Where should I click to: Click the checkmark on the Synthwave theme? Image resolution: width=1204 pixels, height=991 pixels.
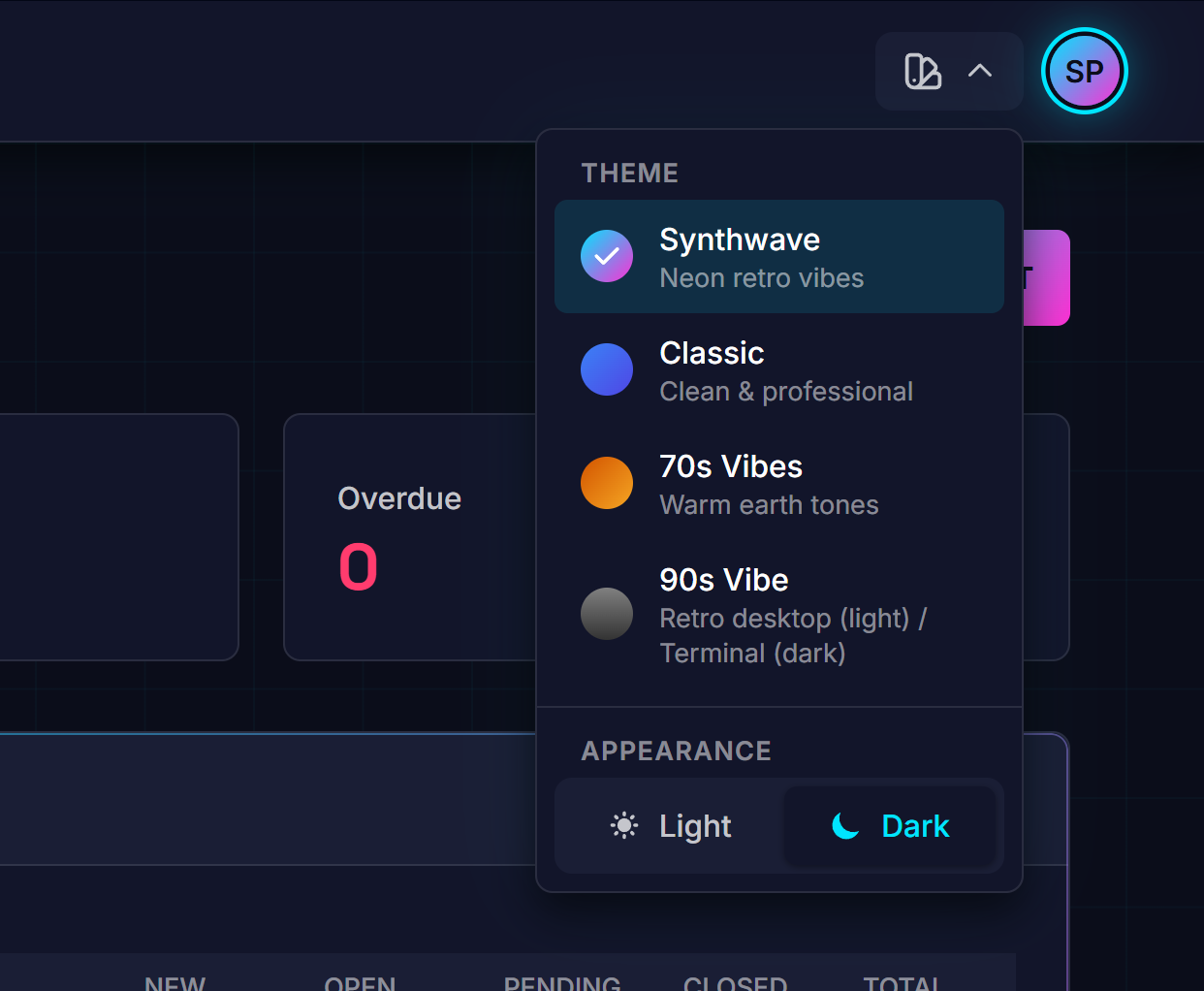tap(607, 256)
